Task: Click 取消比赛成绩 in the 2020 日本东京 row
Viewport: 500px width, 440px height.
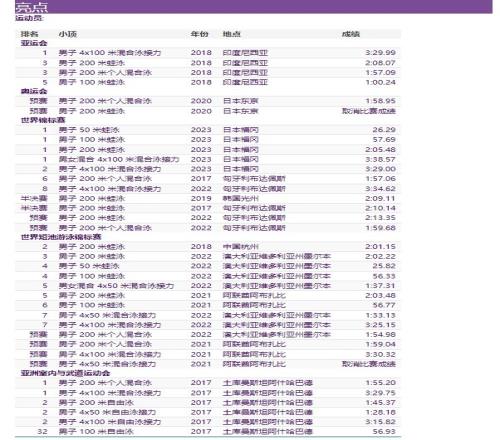Action: (x=369, y=111)
